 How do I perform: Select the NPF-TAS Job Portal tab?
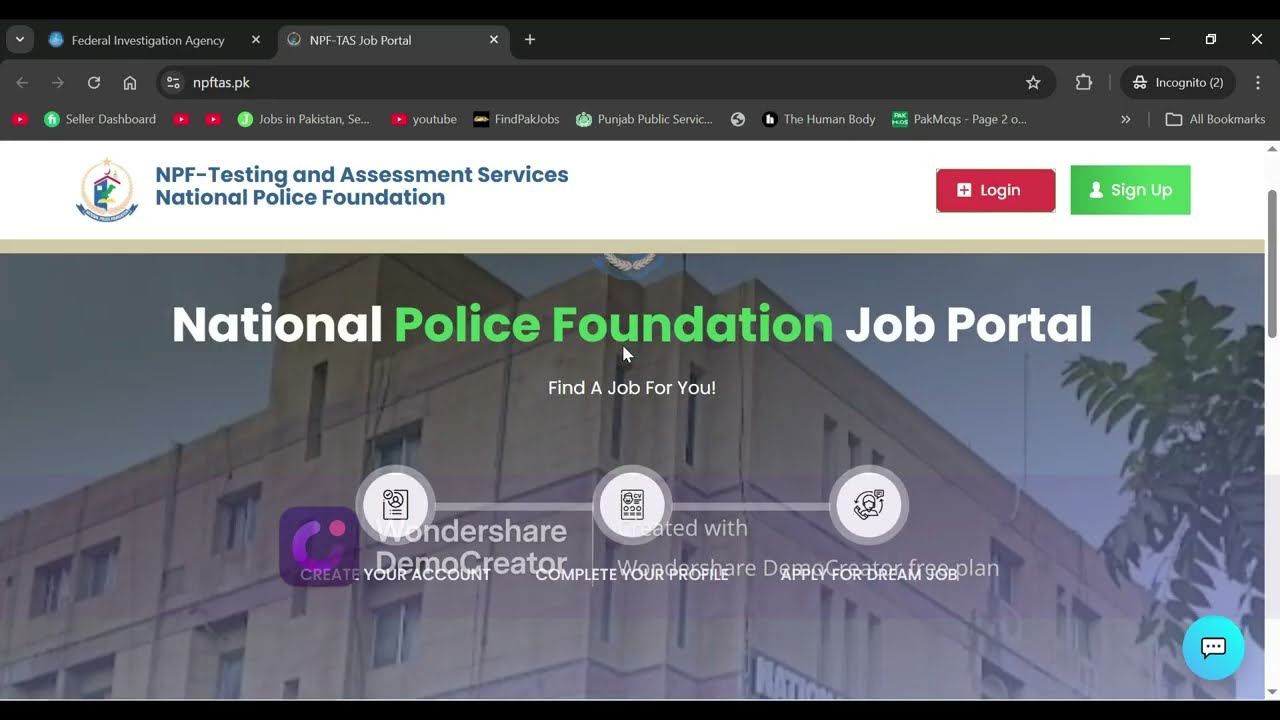point(392,40)
